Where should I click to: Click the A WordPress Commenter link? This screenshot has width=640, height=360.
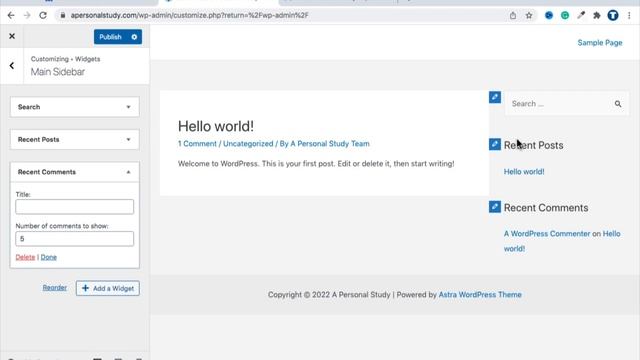coord(547,234)
